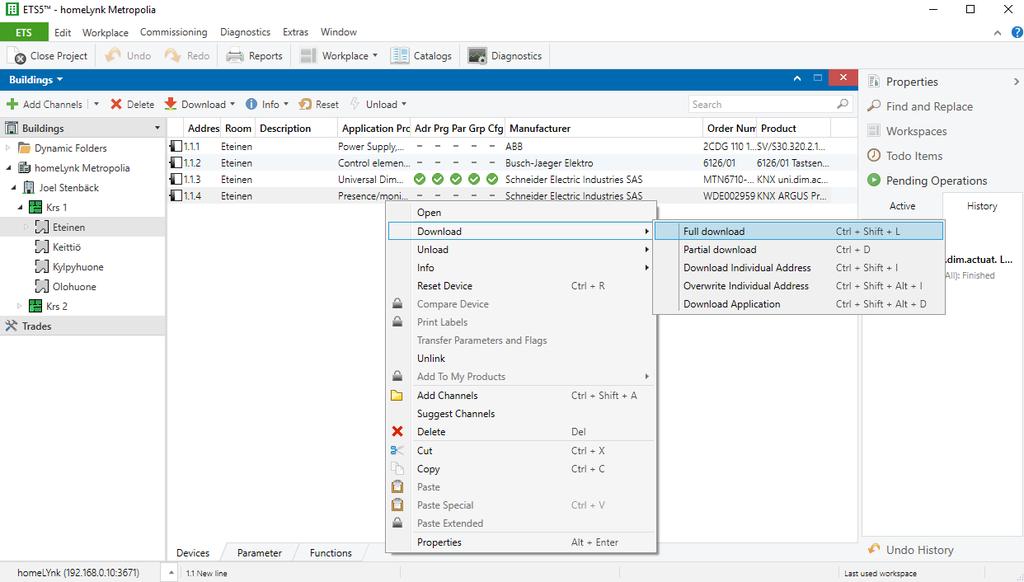Image resolution: width=1024 pixels, height=582 pixels.
Task: Click the Redo toolbar arrow icon
Action: click(172, 56)
